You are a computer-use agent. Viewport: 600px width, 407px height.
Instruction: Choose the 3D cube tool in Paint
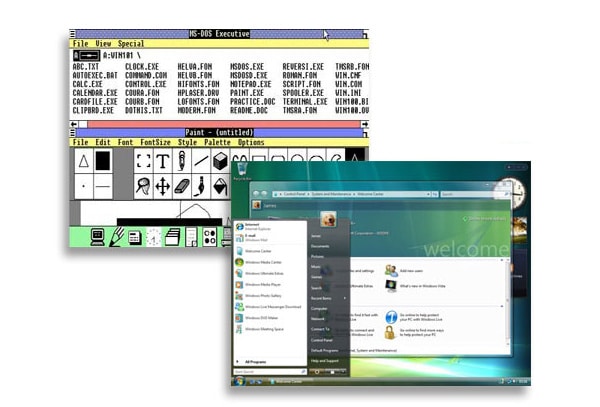click(220, 161)
